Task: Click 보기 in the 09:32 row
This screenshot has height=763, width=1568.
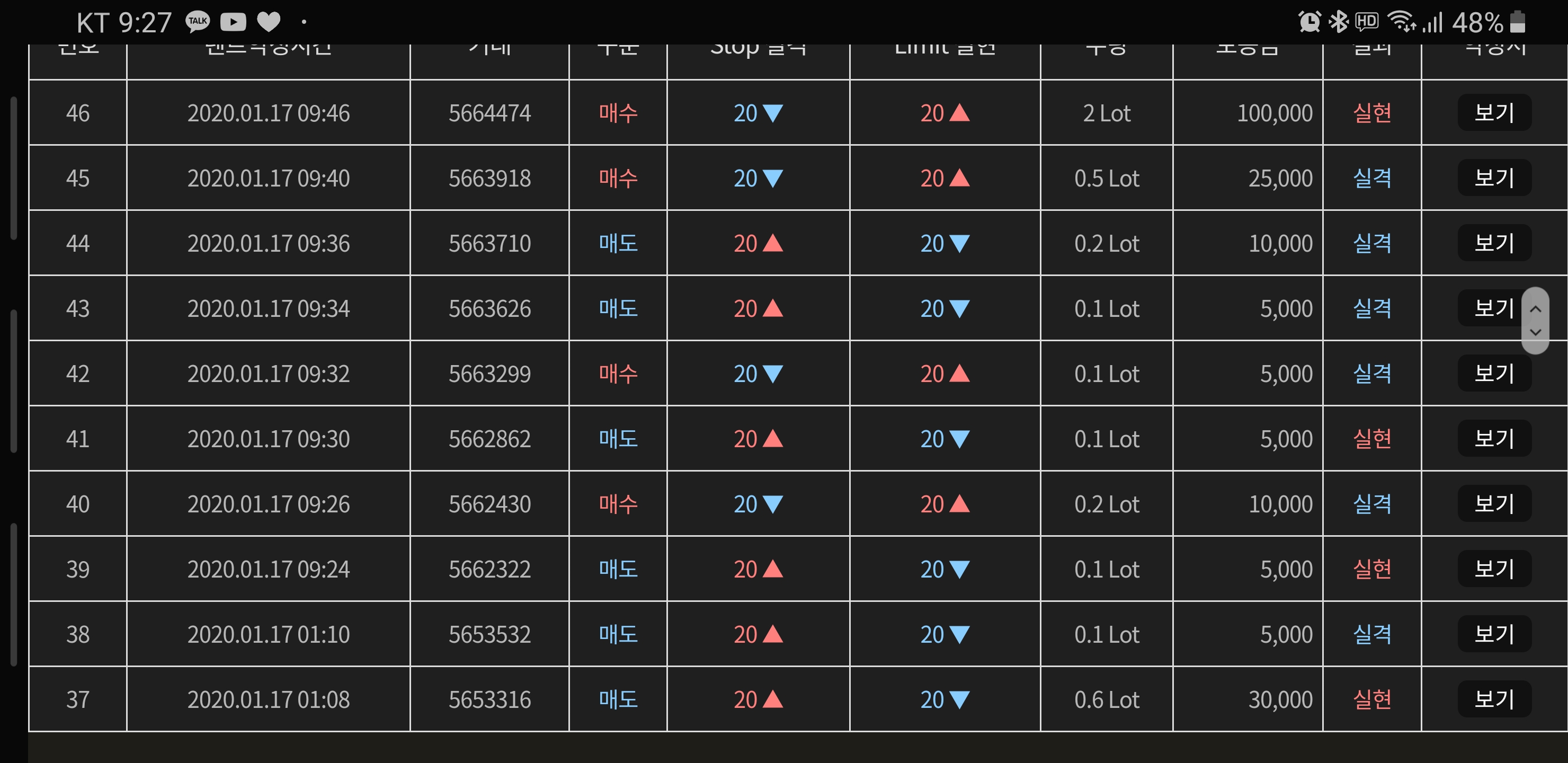Action: click(1494, 373)
